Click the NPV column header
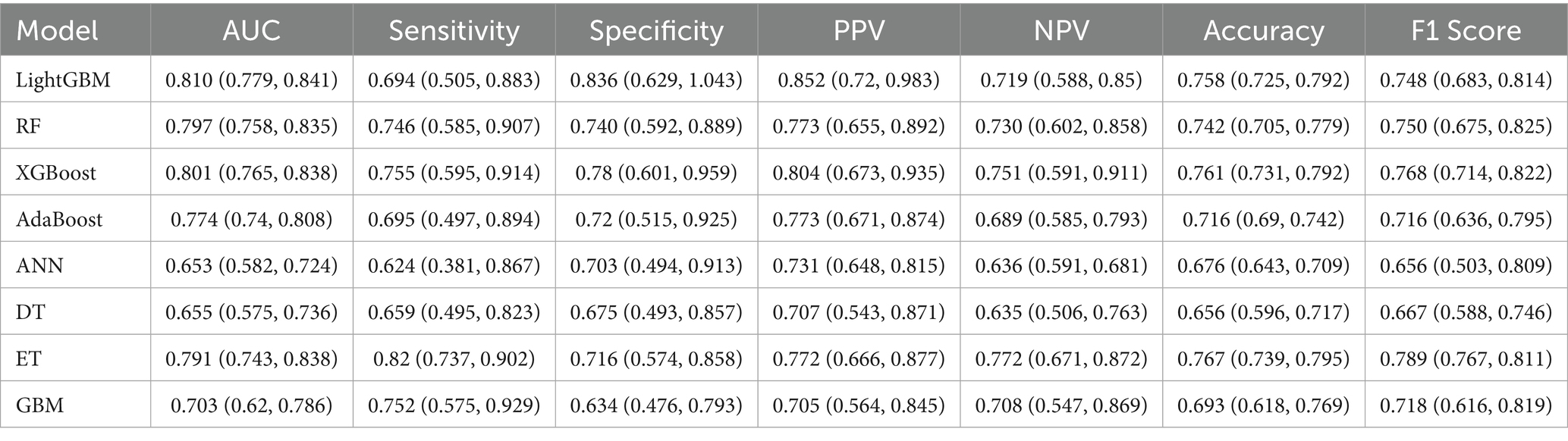Viewport: 1568px width, 441px height. click(x=1061, y=30)
